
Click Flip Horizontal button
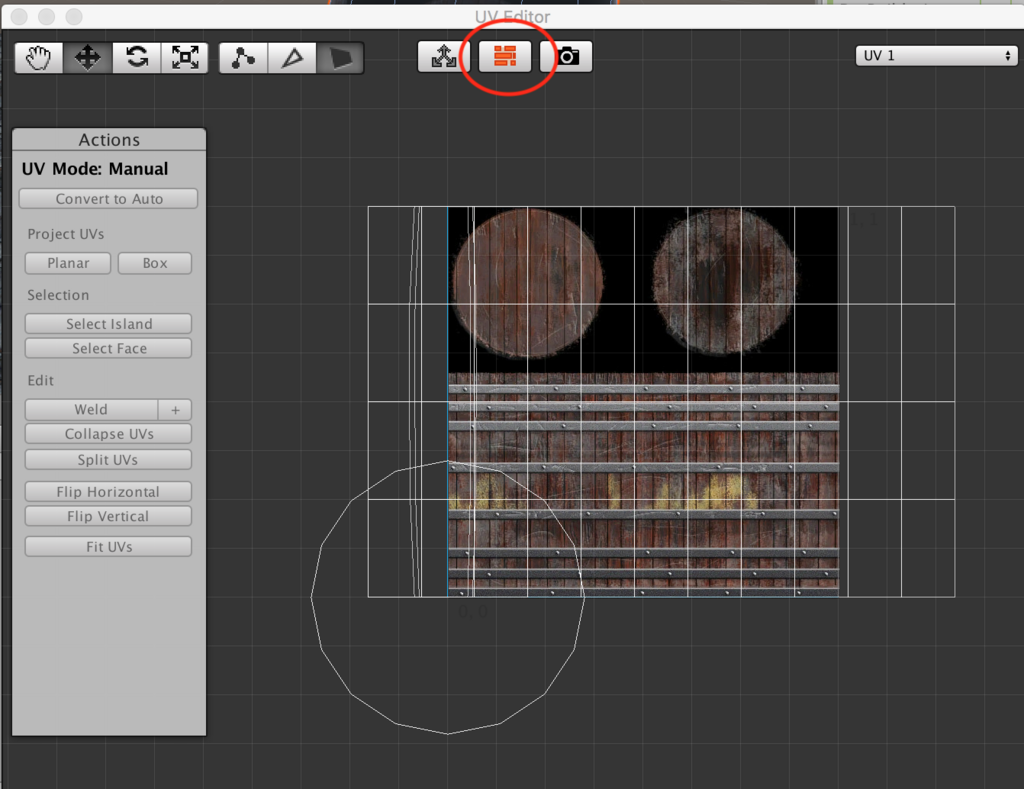pos(108,492)
